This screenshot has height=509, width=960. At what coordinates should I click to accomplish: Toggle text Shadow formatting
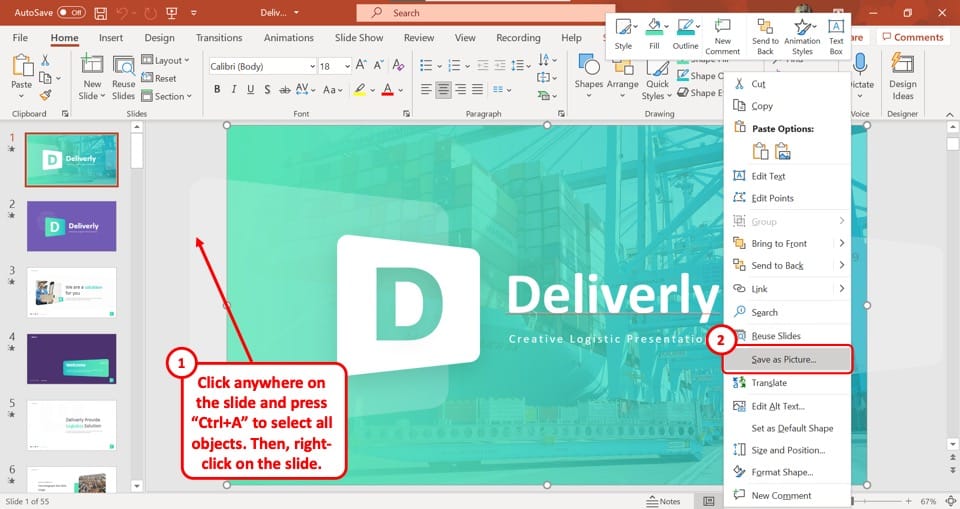pos(267,89)
